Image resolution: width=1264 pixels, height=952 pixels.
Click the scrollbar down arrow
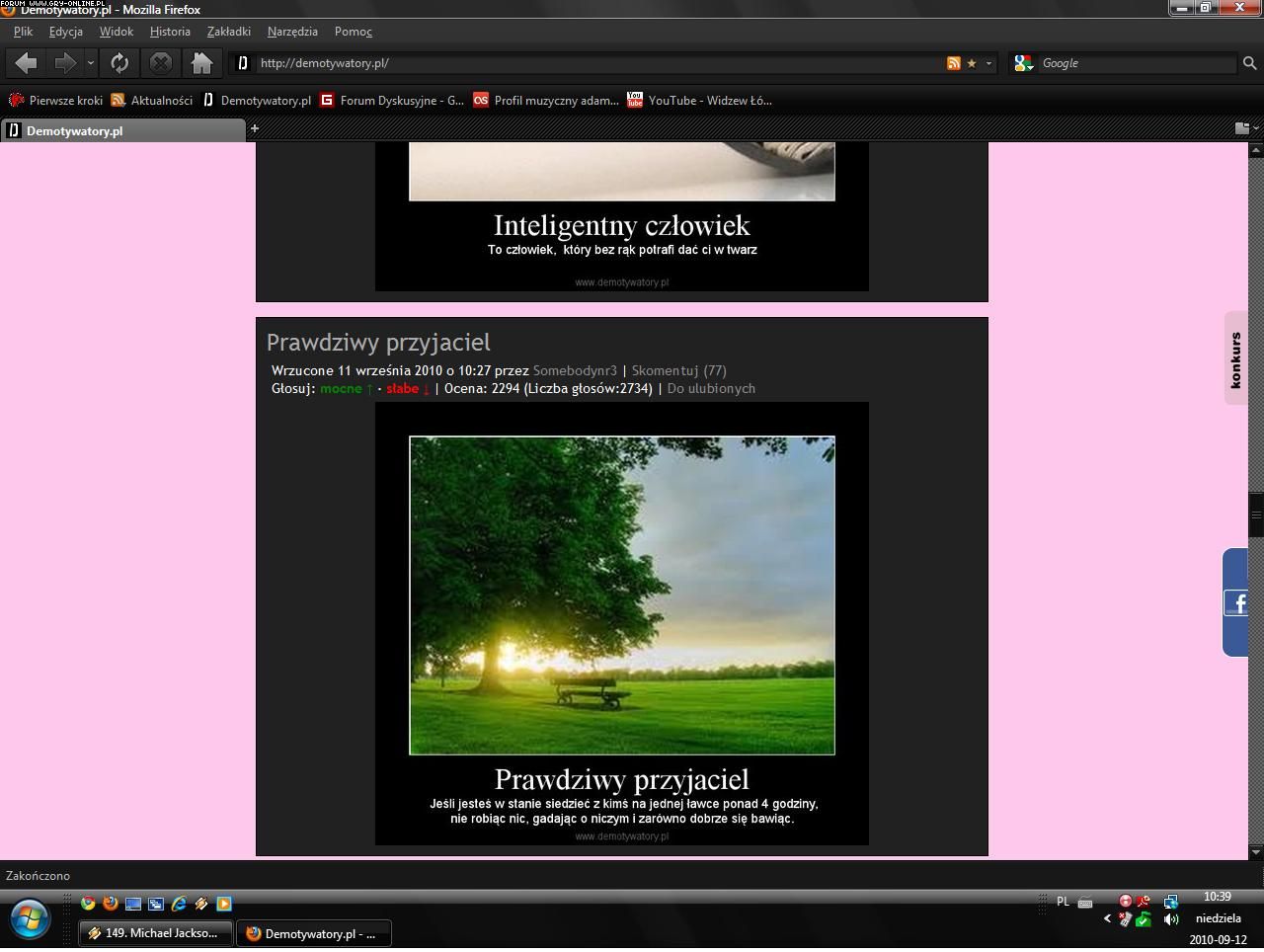coord(1256,851)
